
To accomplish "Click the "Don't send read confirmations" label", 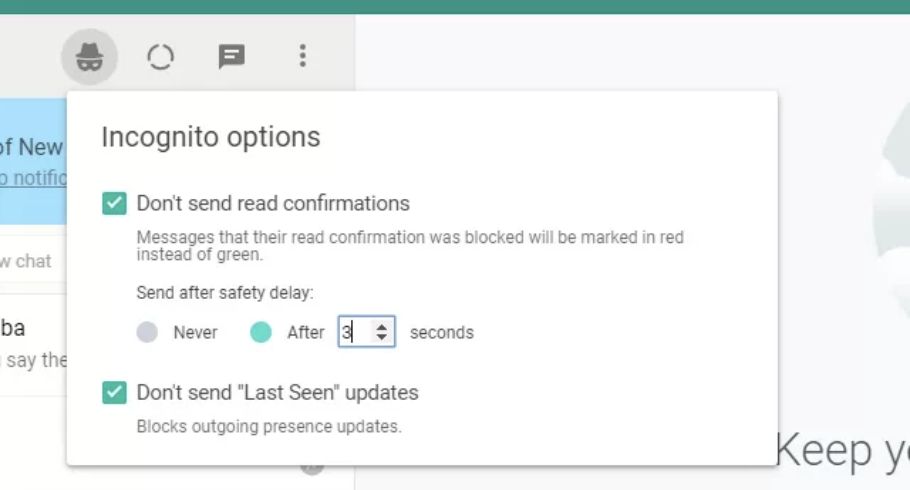I will pos(273,203).
